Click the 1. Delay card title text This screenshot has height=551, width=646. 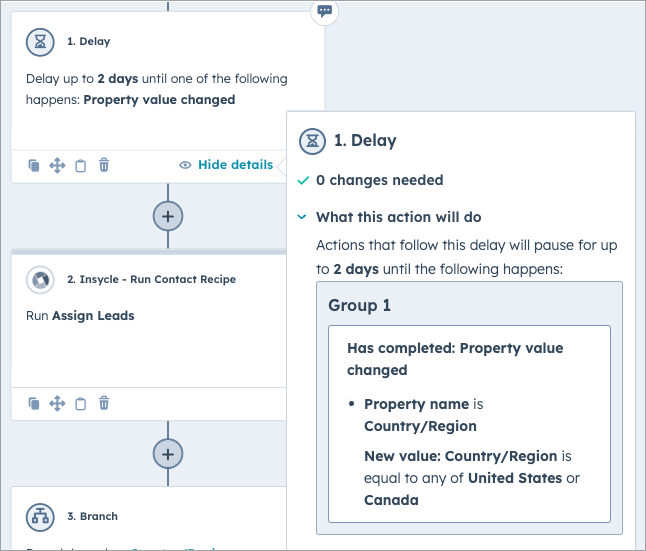(89, 42)
